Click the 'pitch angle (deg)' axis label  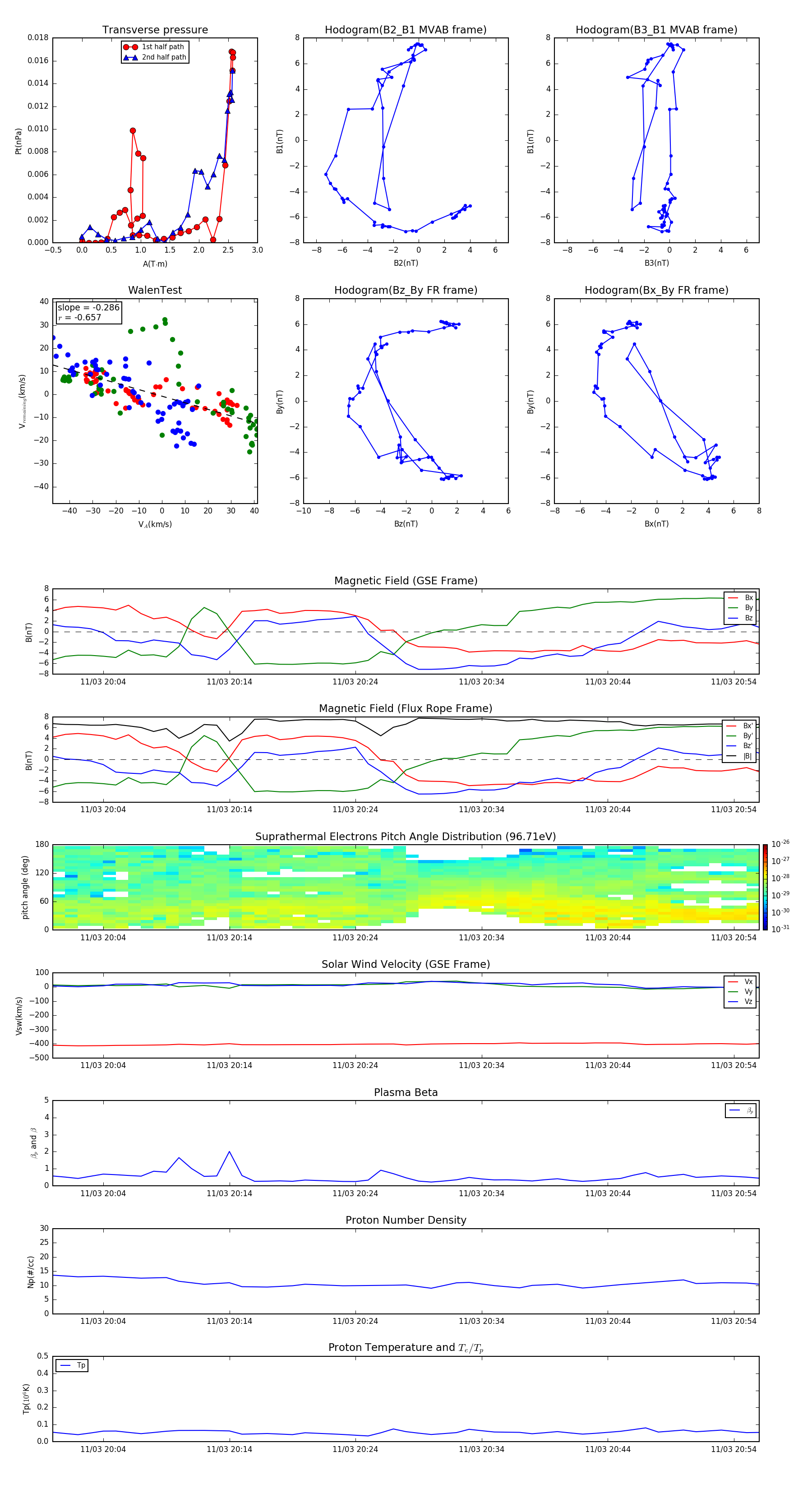coord(25,887)
